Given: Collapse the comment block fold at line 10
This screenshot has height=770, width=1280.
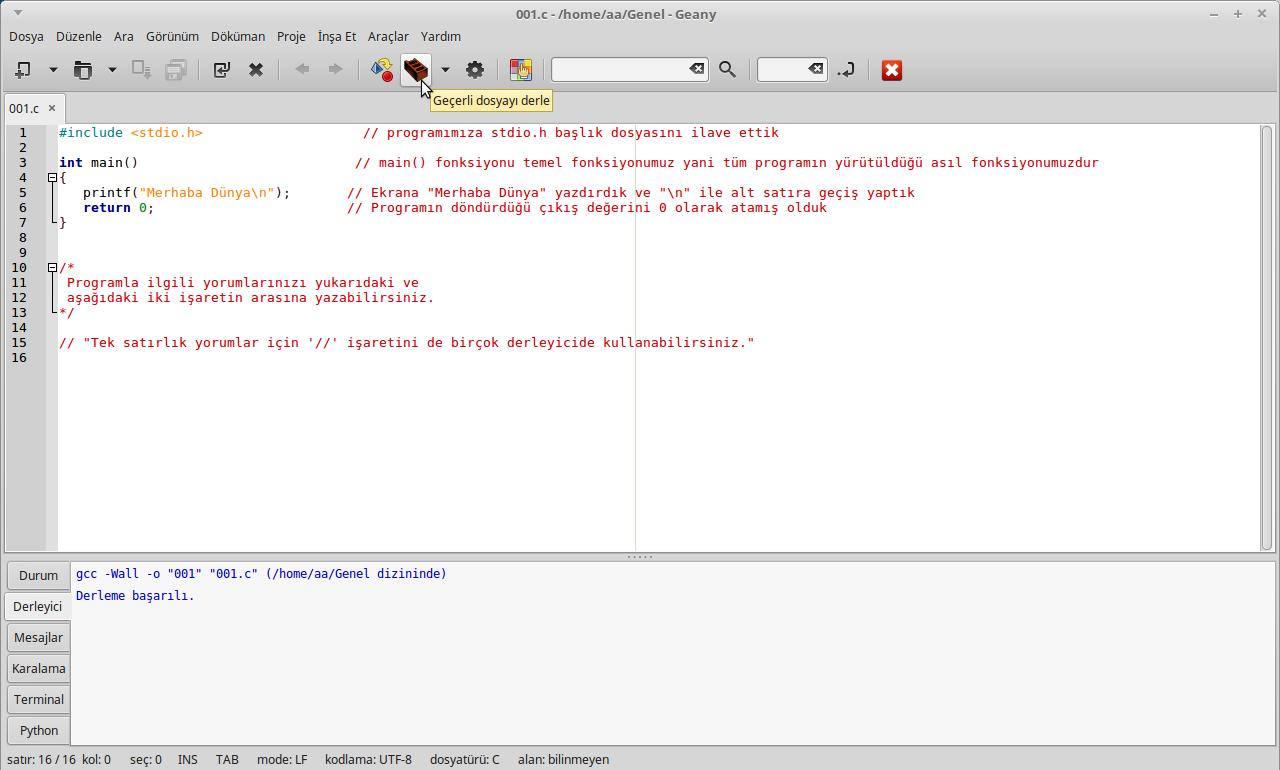Looking at the screenshot, I should (x=52, y=268).
